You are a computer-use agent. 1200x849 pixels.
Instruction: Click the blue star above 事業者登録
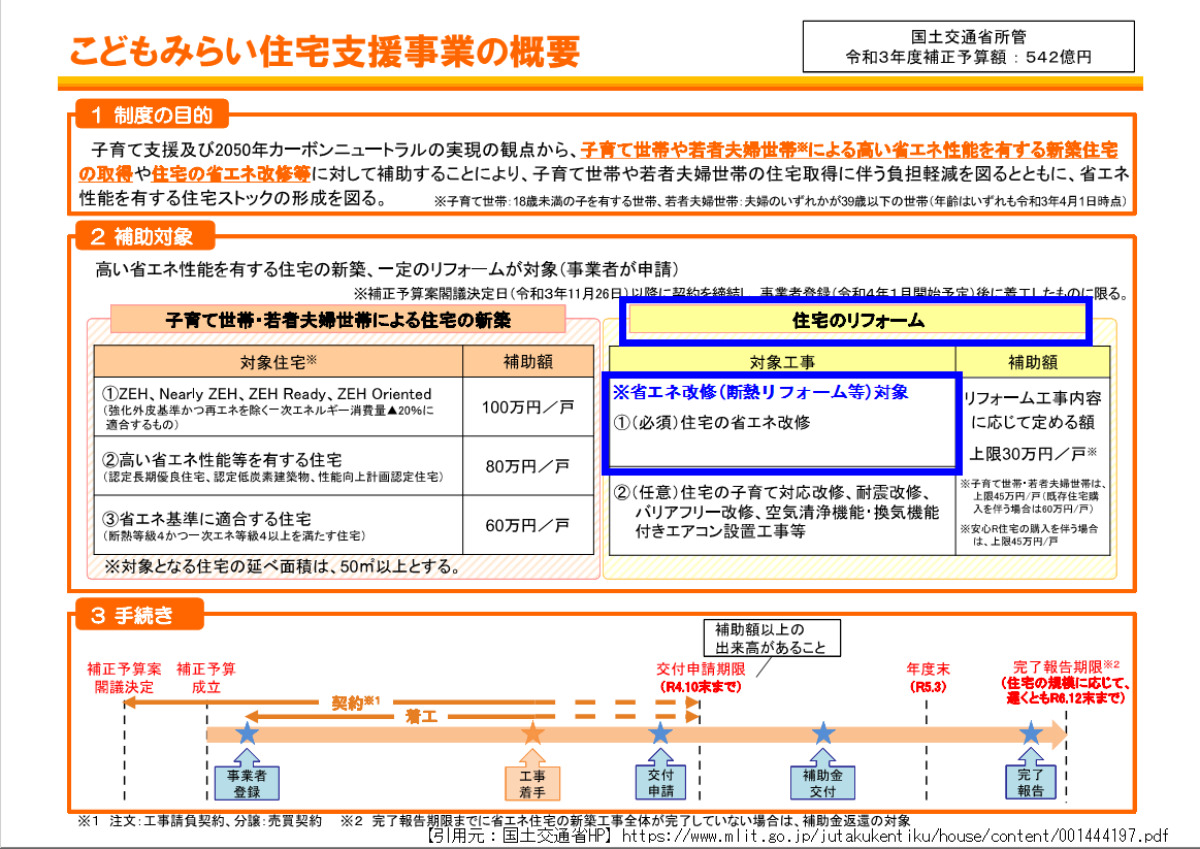tap(245, 733)
